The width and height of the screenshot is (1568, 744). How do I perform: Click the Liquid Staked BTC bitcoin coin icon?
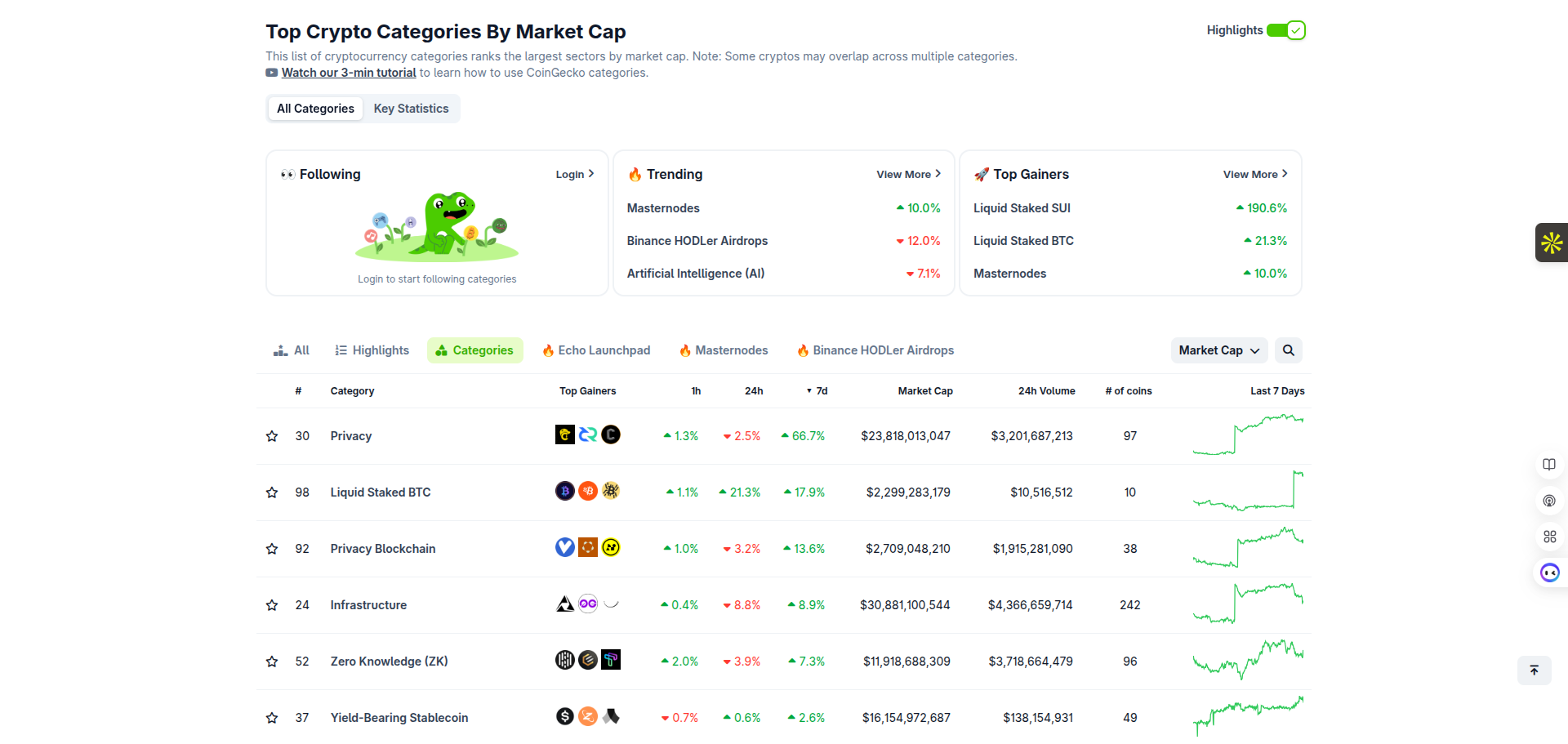(564, 492)
